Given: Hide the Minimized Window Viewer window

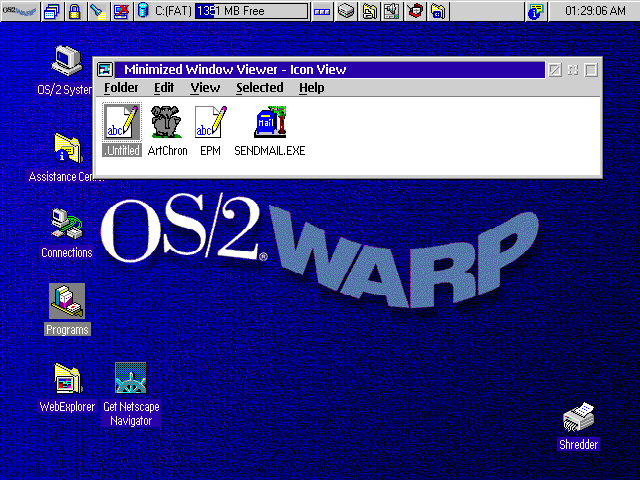Looking at the screenshot, I should (x=555, y=70).
